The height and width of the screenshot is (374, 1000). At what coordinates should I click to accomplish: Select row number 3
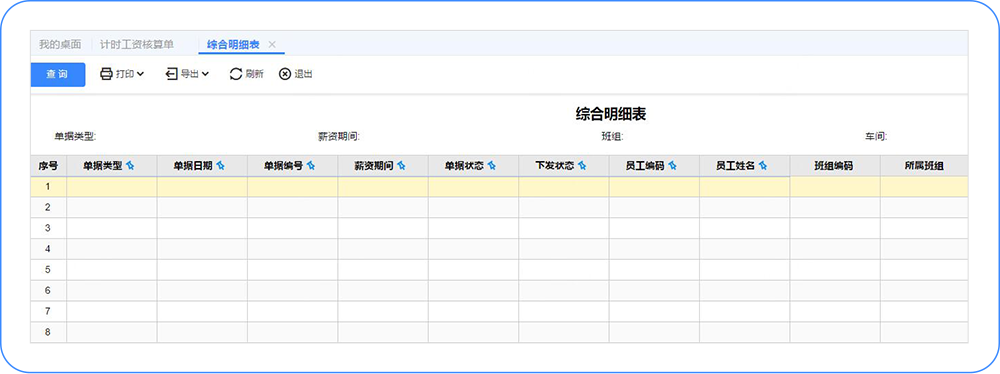(x=48, y=228)
